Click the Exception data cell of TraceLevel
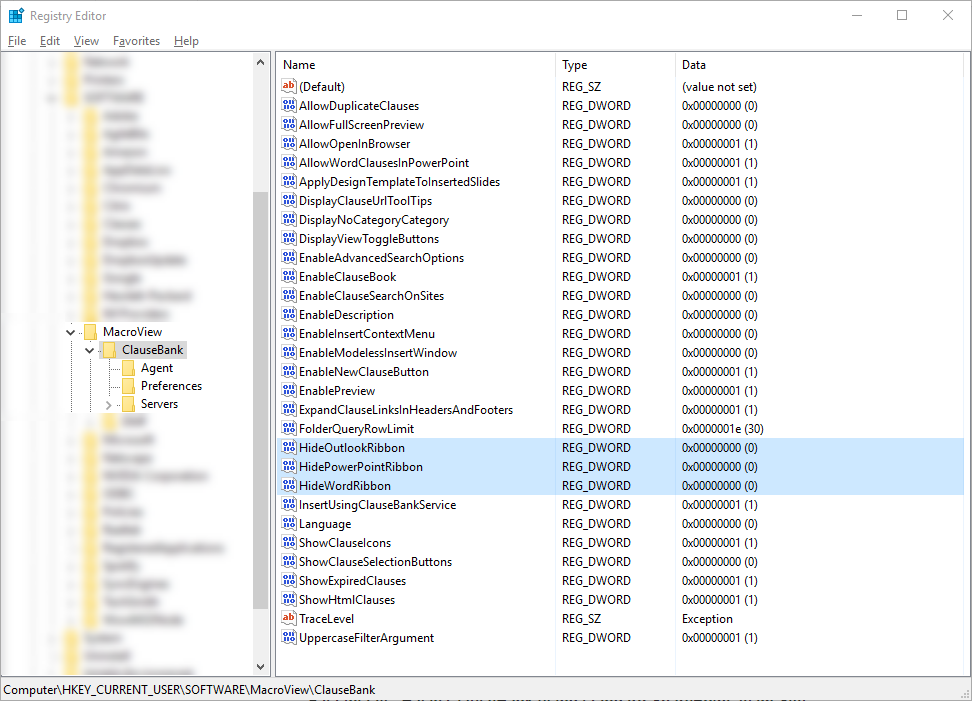Screen dimensions: 972x701 [707, 619]
